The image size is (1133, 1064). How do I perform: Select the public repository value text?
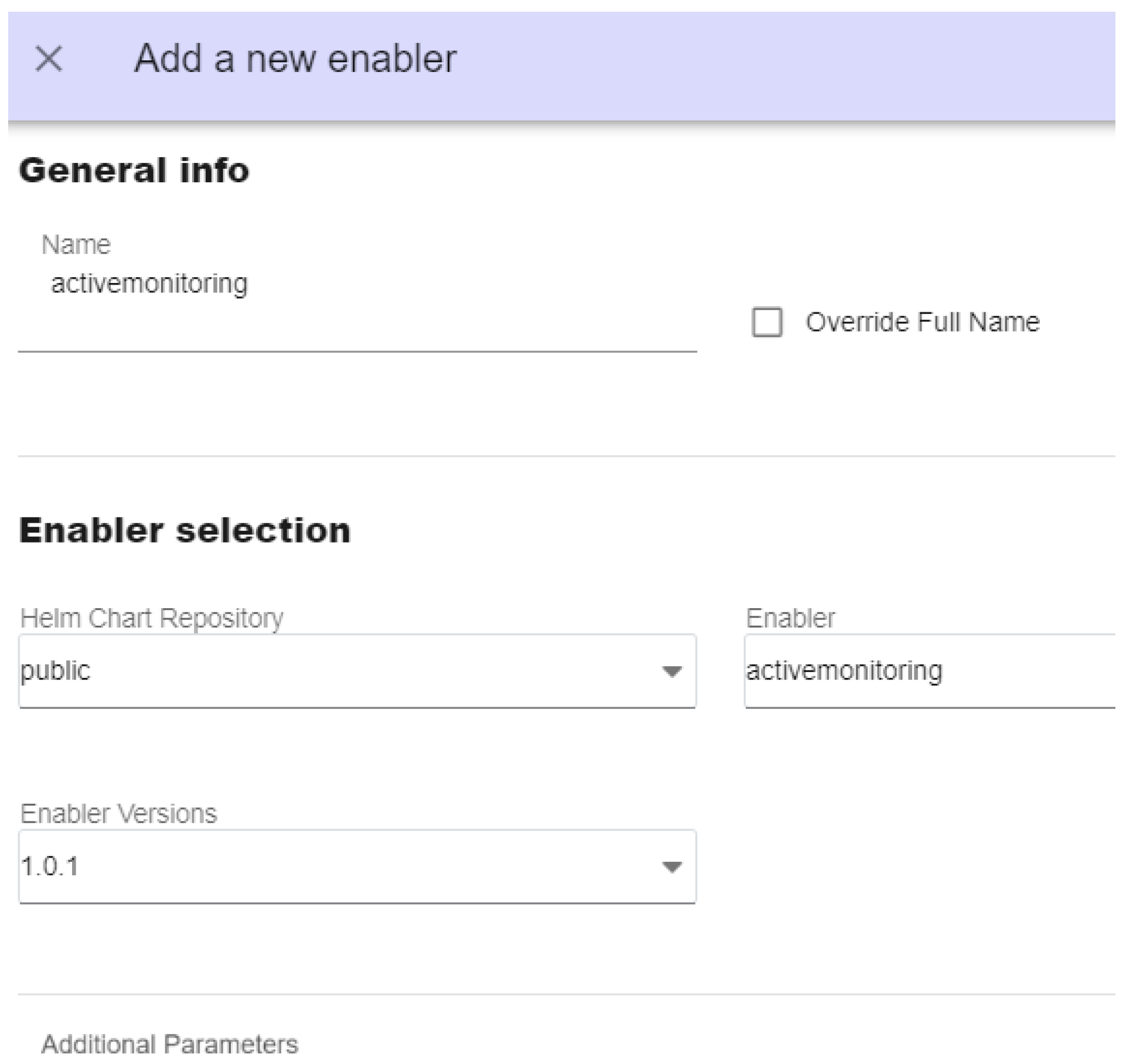click(55, 671)
